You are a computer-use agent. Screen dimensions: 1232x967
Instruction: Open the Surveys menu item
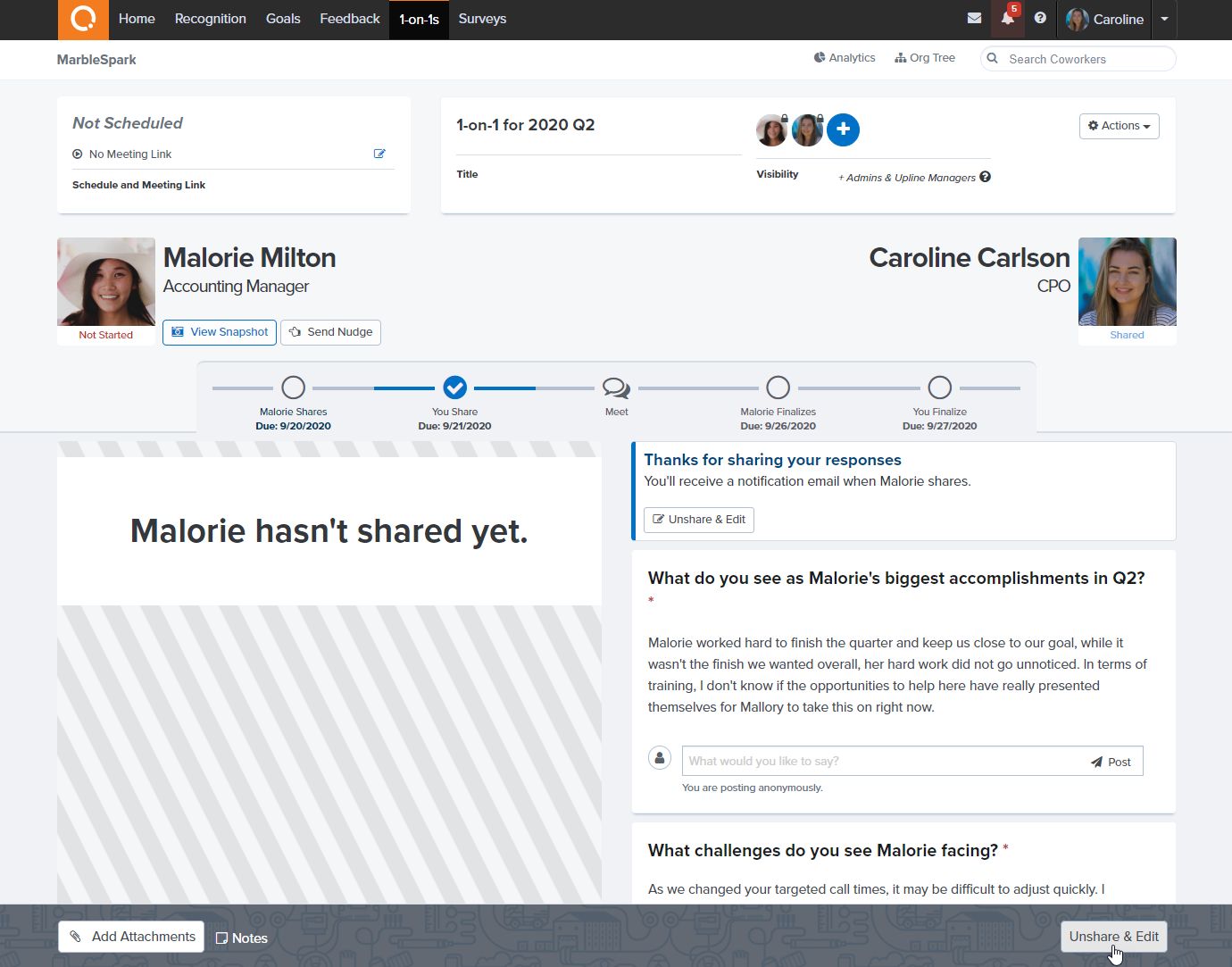tap(482, 19)
